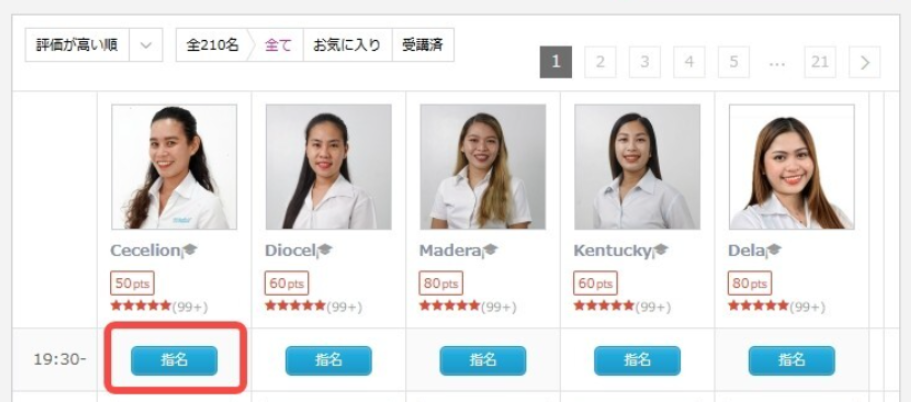The height and width of the screenshot is (402, 911).
Task: Open teacher name link Madera
Action: [450, 250]
